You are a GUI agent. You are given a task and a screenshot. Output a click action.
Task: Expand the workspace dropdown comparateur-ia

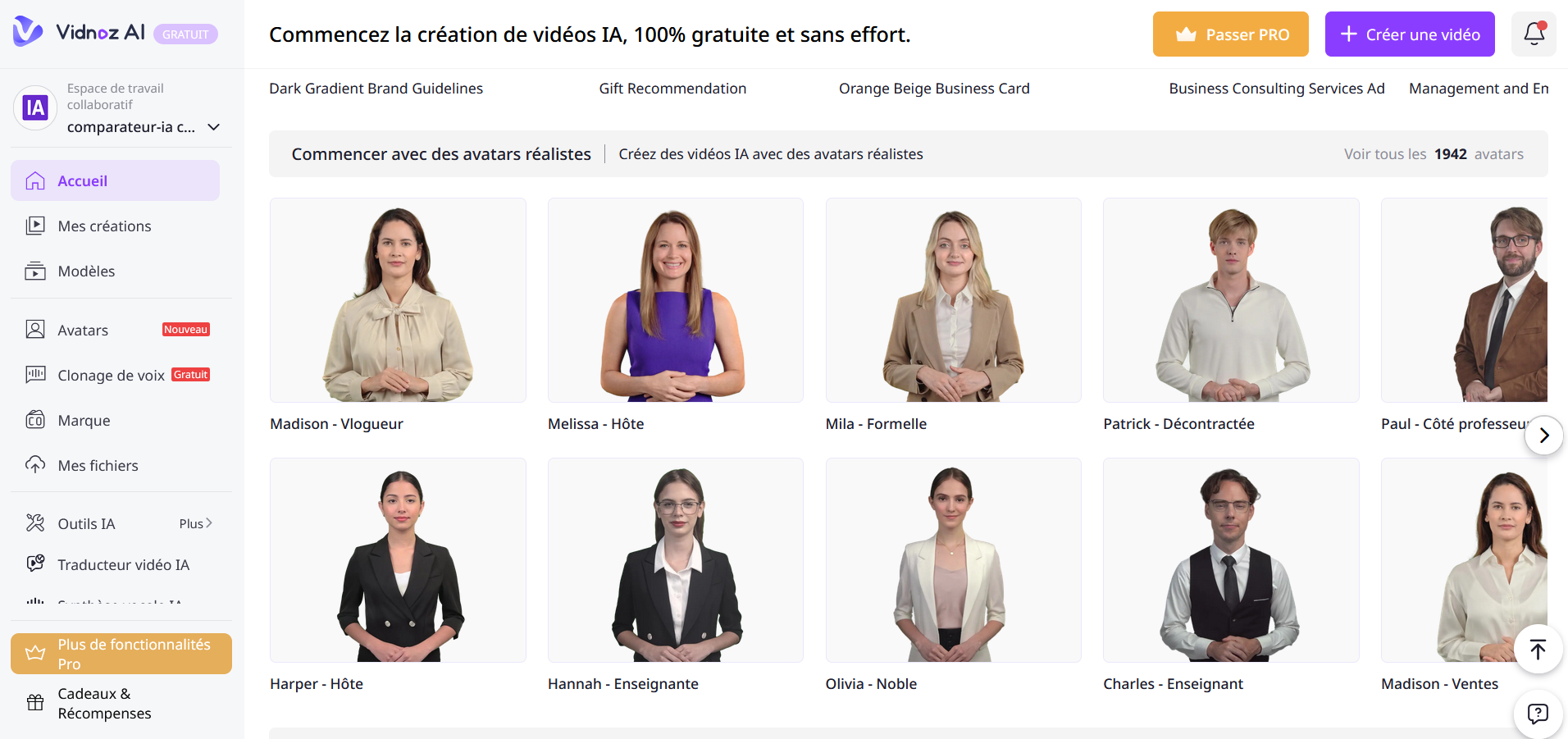pyautogui.click(x=214, y=127)
